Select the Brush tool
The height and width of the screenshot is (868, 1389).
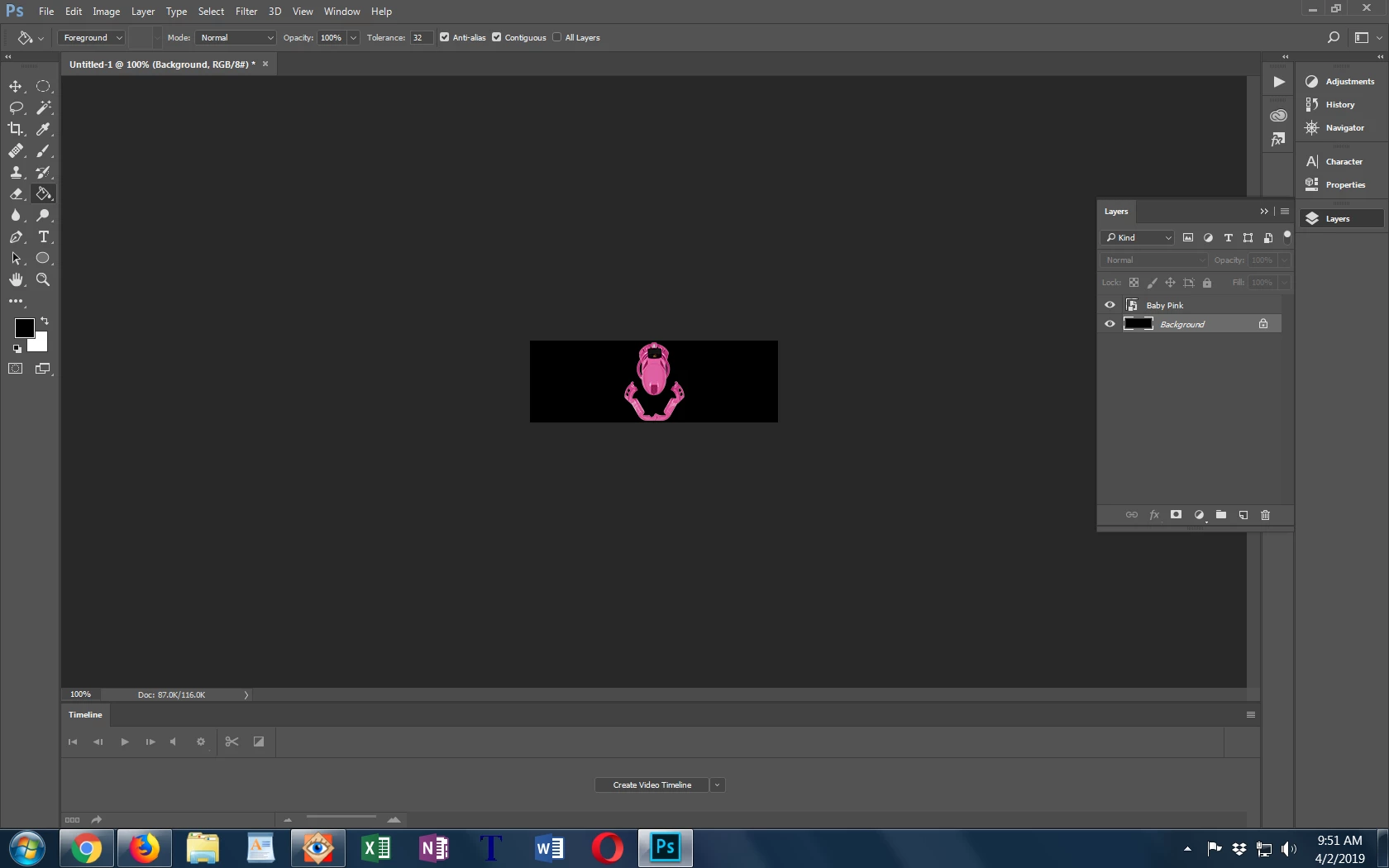coord(43,150)
